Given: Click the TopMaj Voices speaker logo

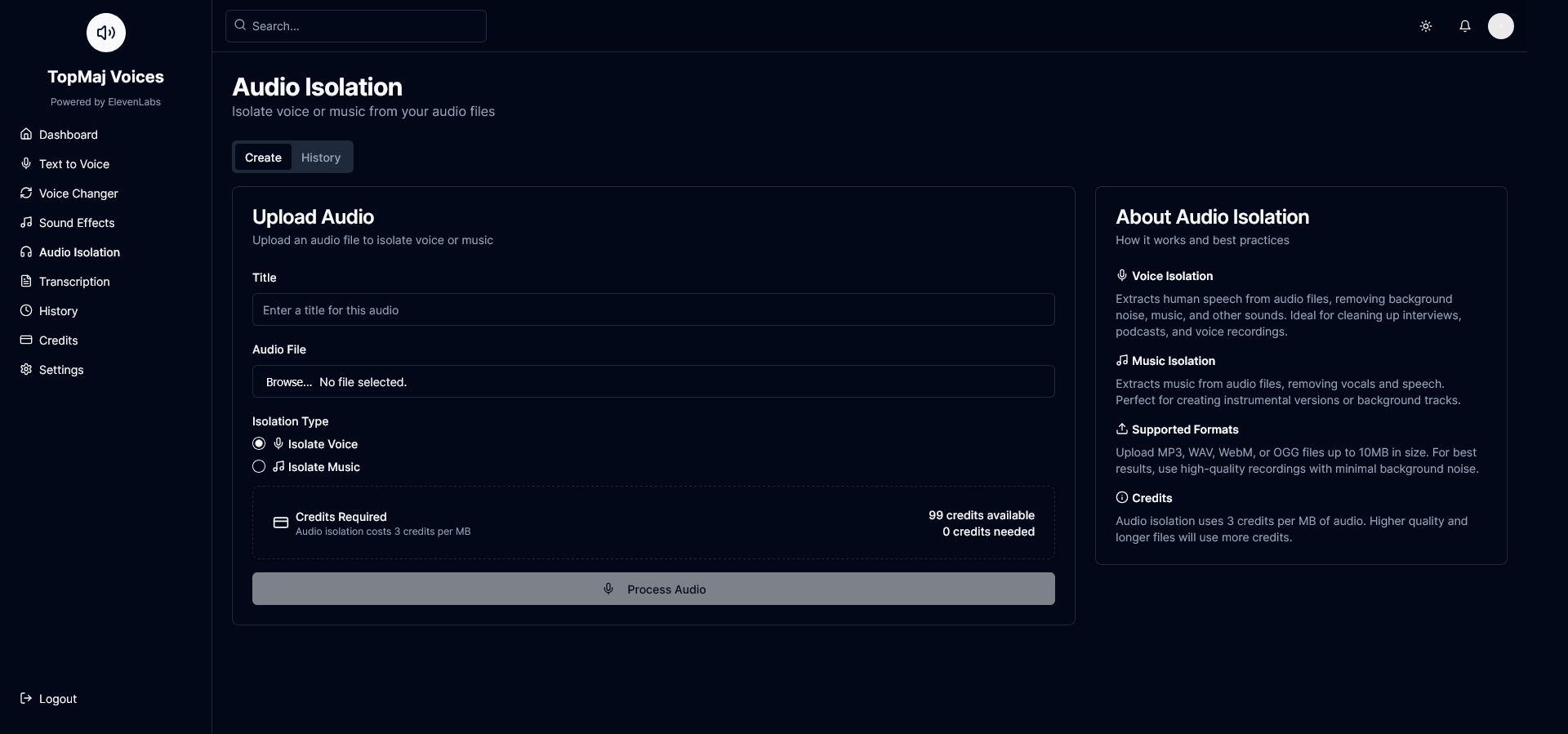Looking at the screenshot, I should (x=106, y=33).
